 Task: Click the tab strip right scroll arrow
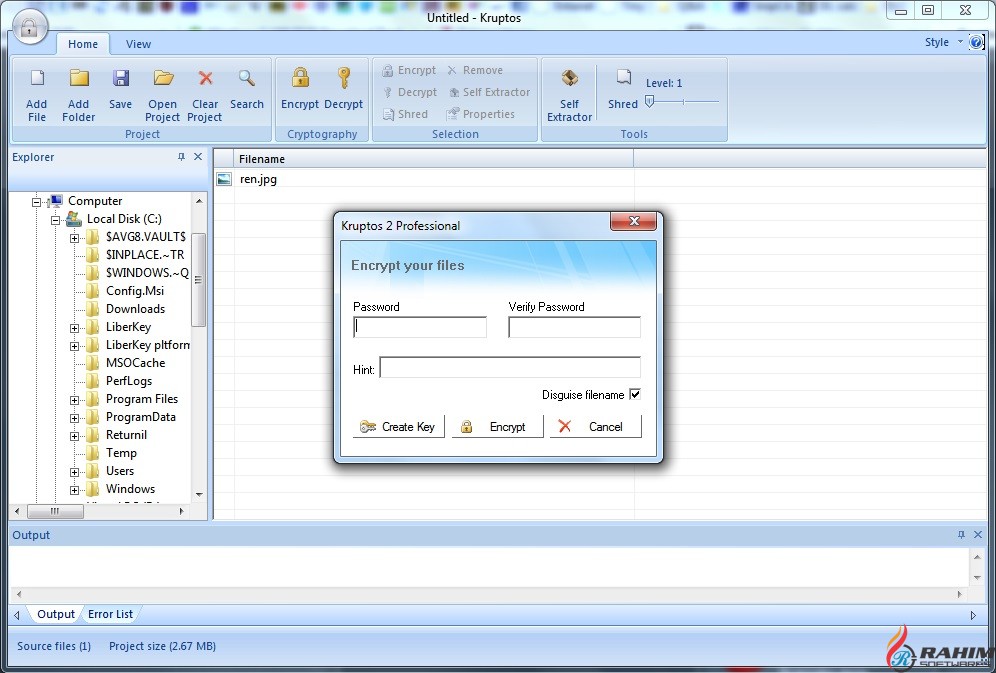pos(974,615)
